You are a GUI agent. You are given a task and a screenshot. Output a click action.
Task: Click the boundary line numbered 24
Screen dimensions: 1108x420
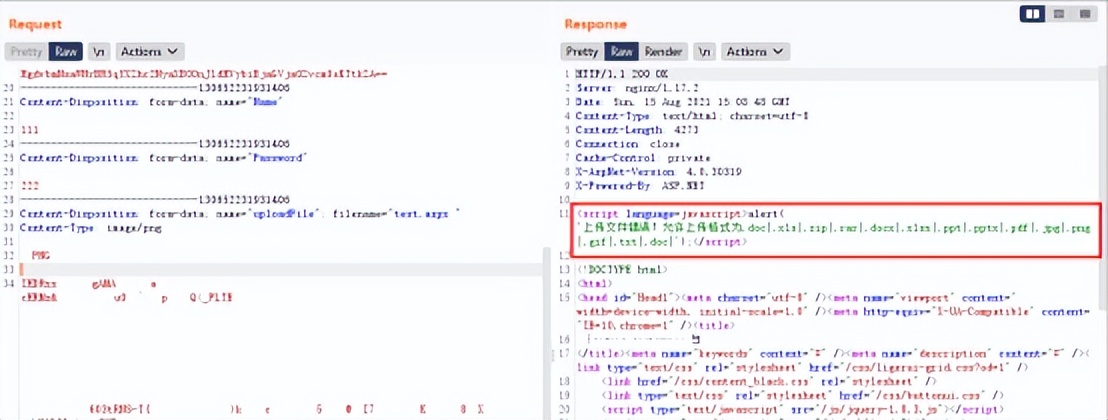154,144
